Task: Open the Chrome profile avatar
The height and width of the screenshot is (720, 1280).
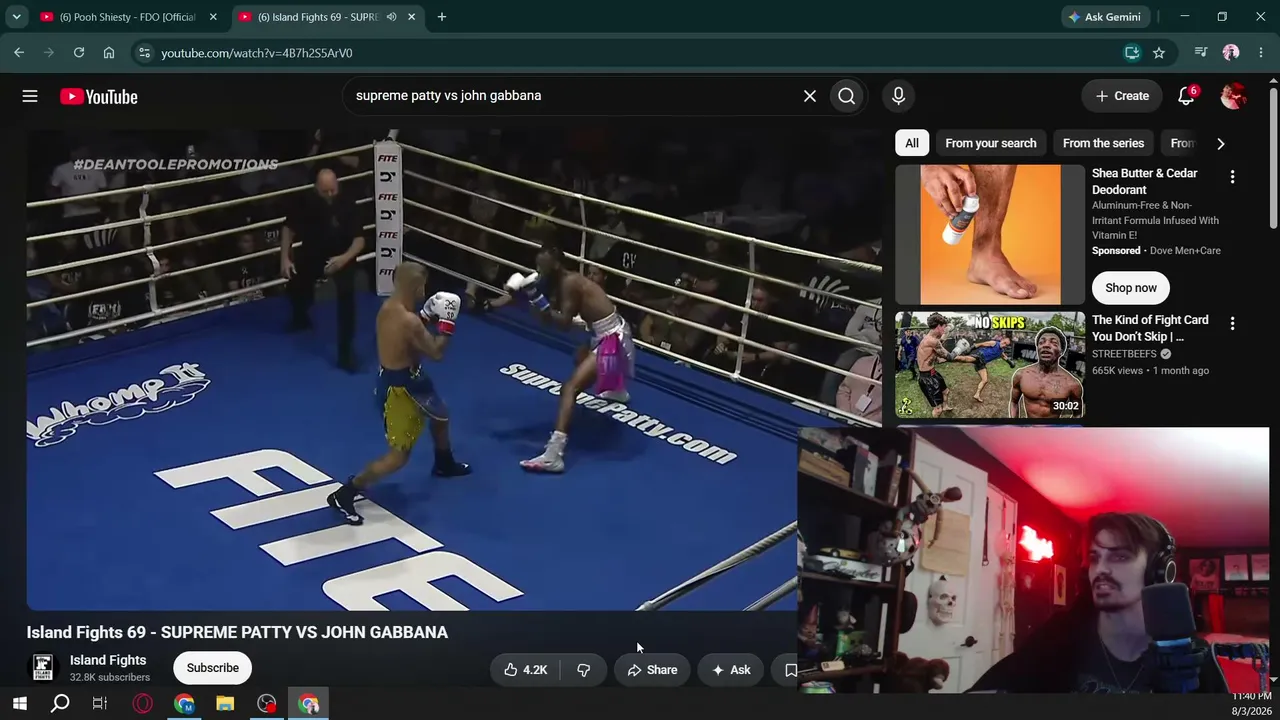Action: (1231, 53)
